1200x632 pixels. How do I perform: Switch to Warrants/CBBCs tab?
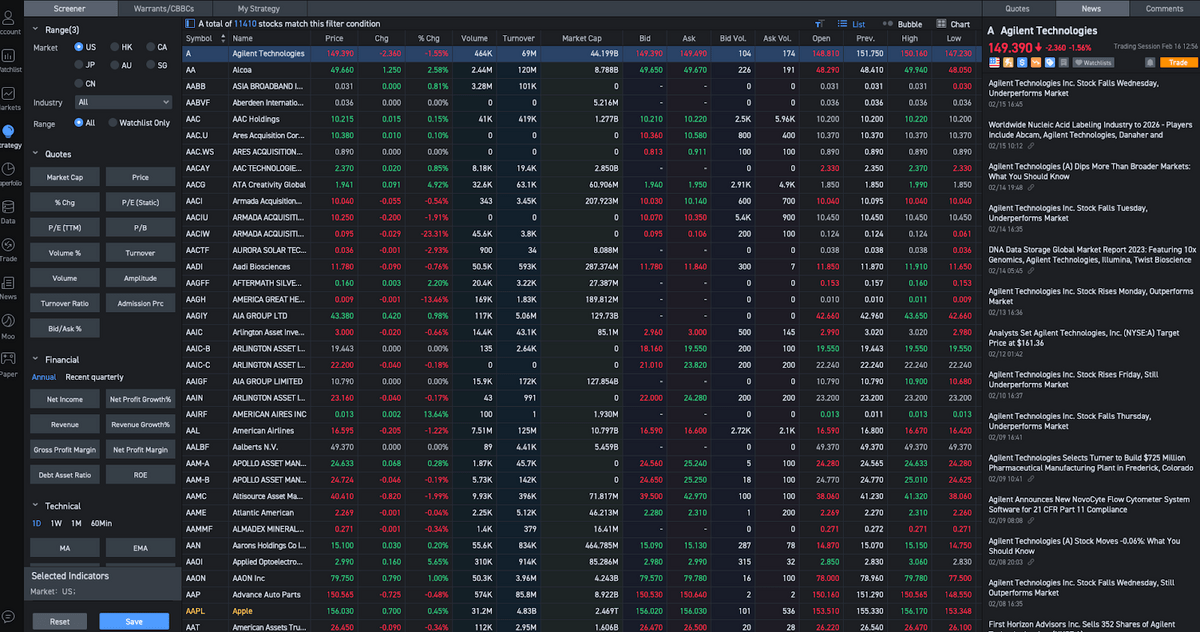[165, 8]
